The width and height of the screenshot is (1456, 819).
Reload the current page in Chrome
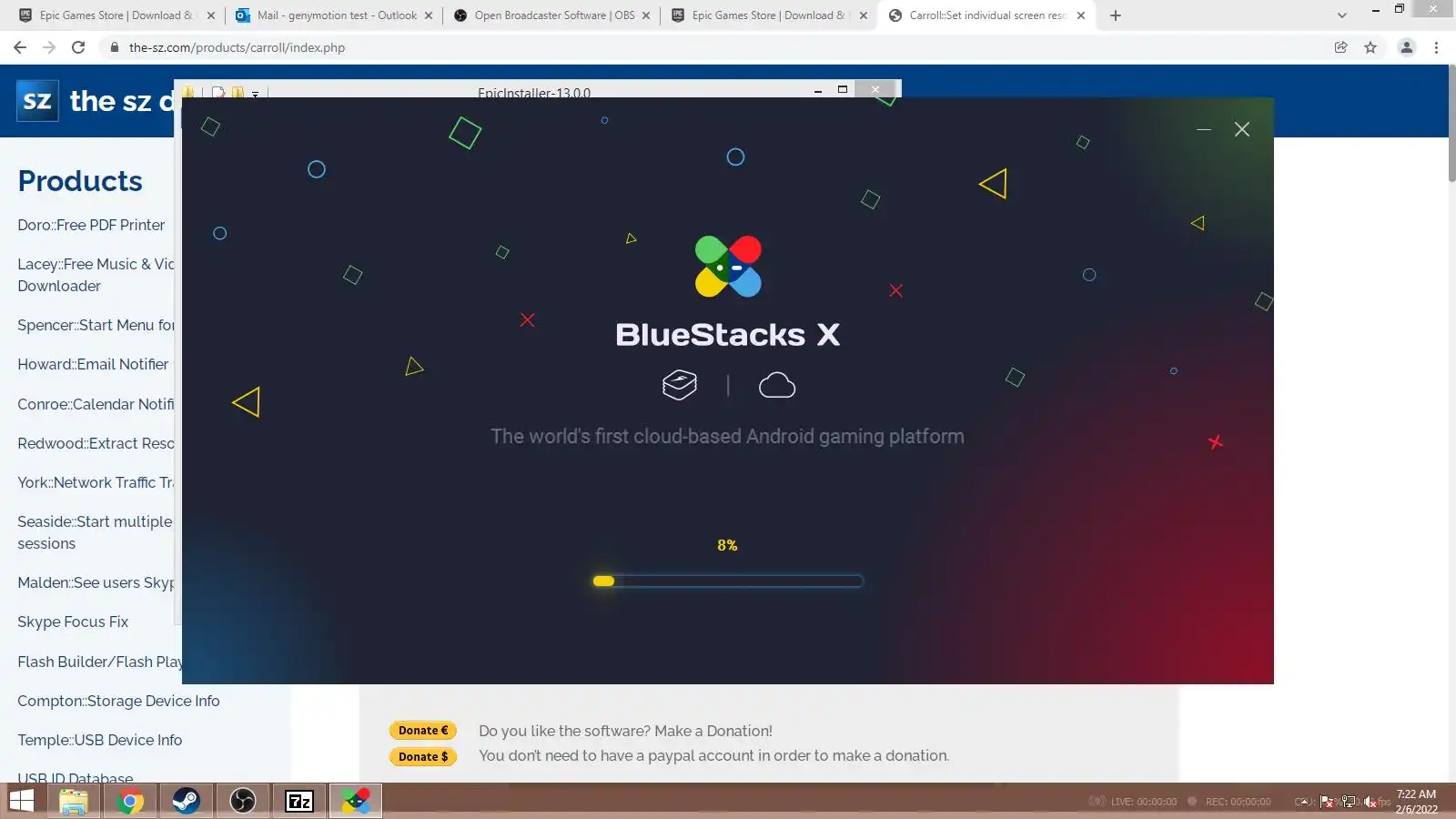point(78,47)
